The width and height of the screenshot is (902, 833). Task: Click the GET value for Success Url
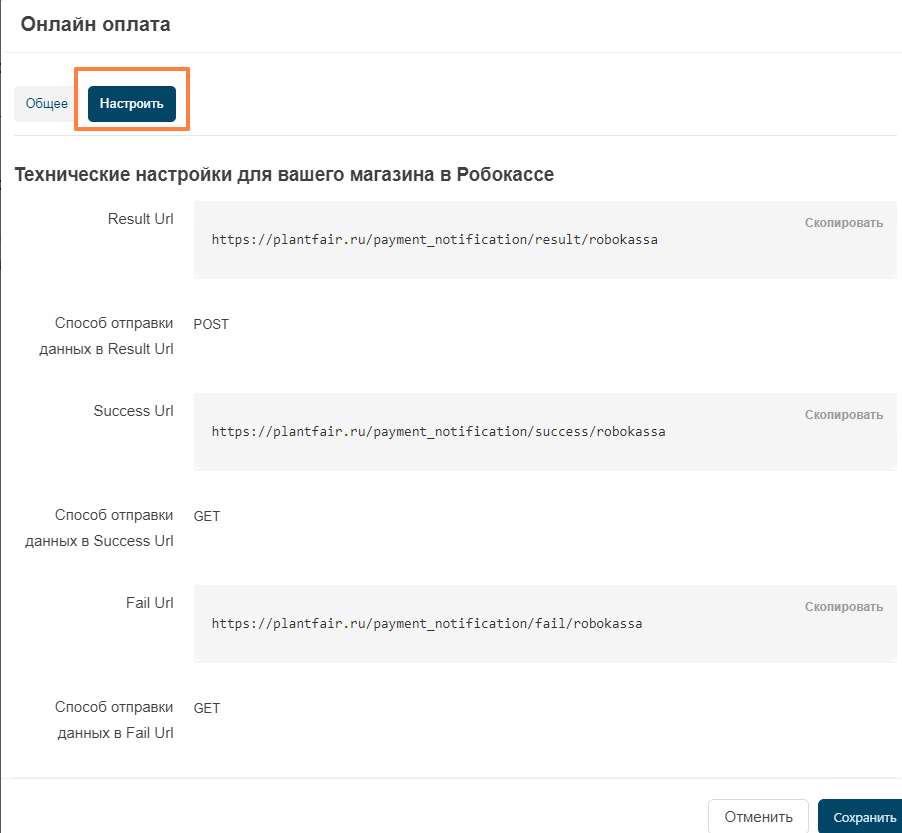coord(207,517)
